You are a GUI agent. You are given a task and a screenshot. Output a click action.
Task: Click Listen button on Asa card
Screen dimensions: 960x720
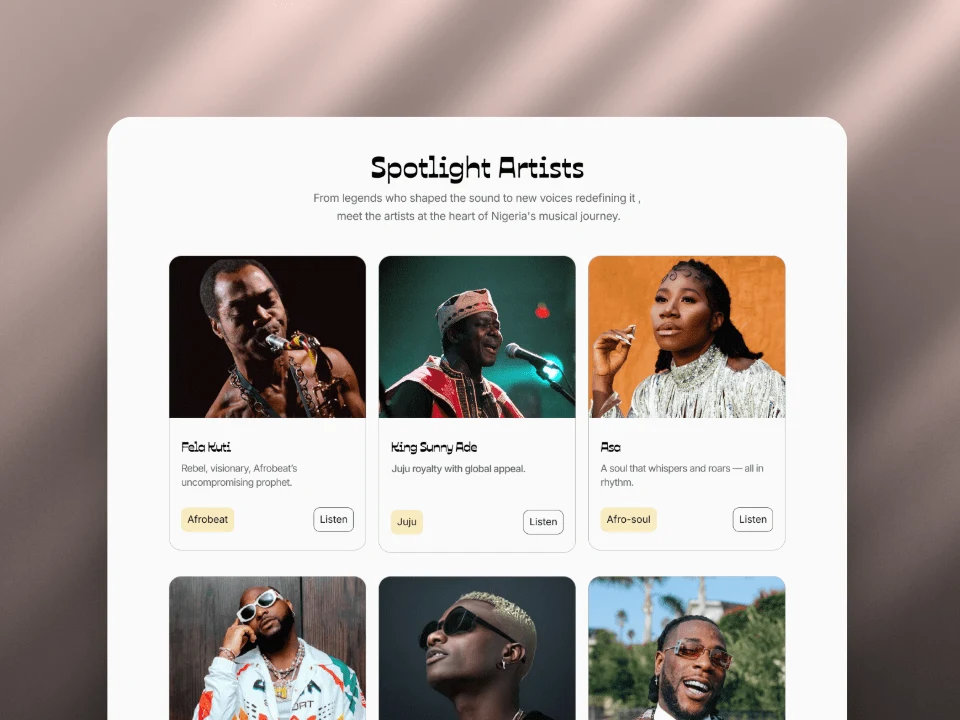pyautogui.click(x=752, y=519)
